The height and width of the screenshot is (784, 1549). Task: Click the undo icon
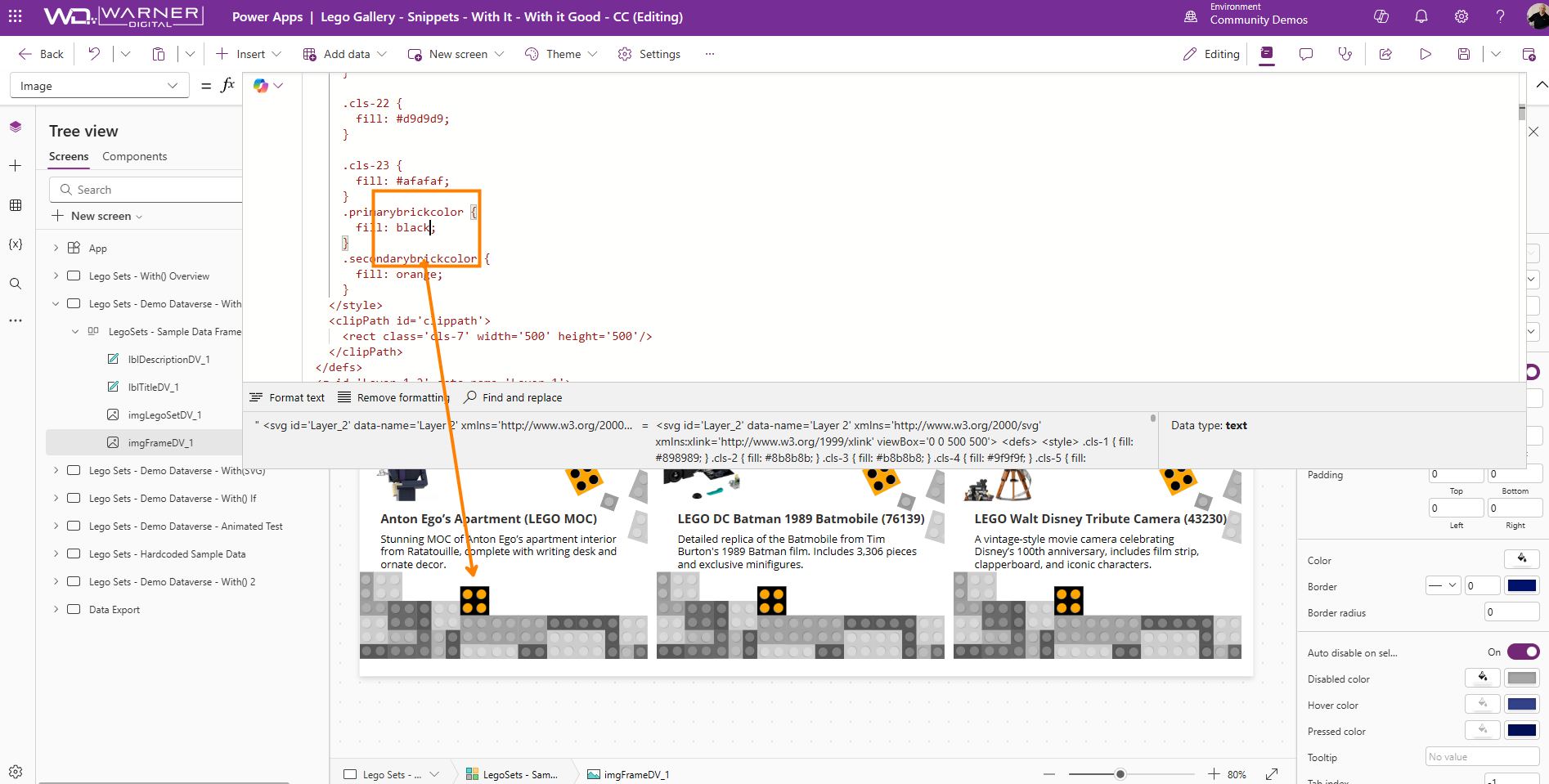point(95,54)
